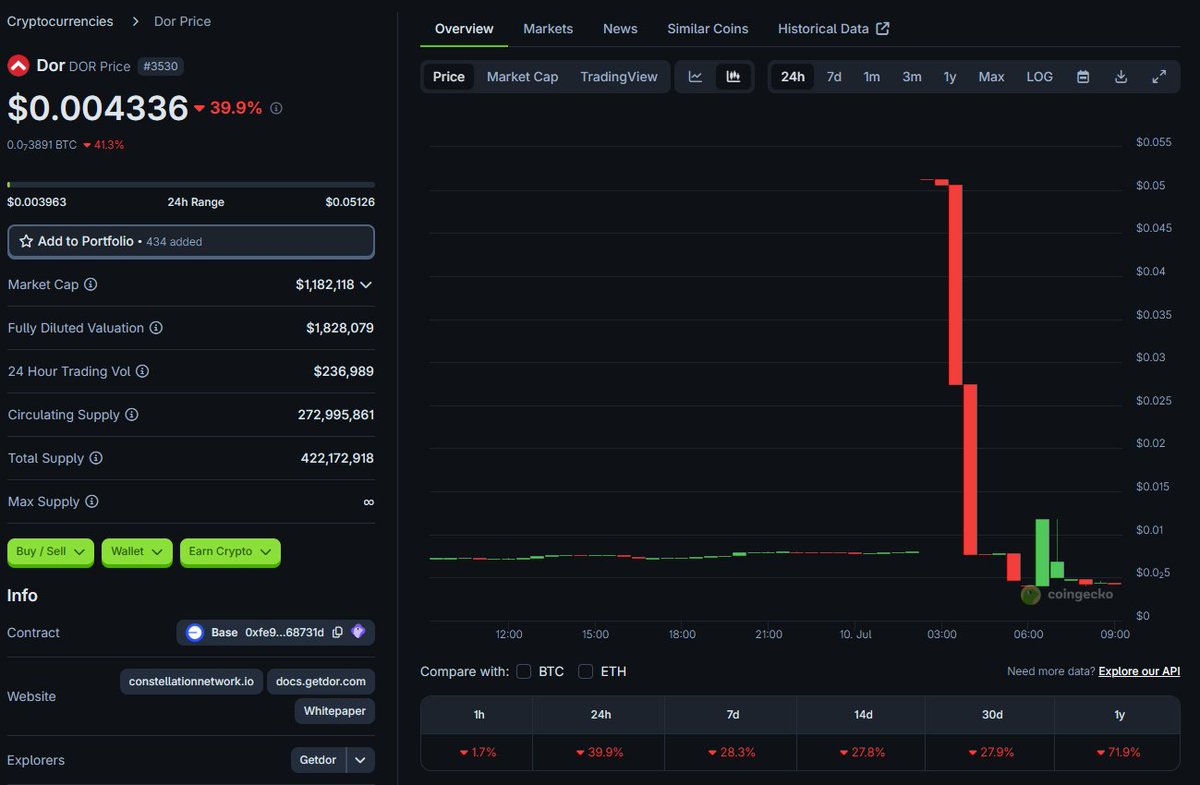1200x785 pixels.
Task: Copy the contract address icon
Action: point(337,632)
